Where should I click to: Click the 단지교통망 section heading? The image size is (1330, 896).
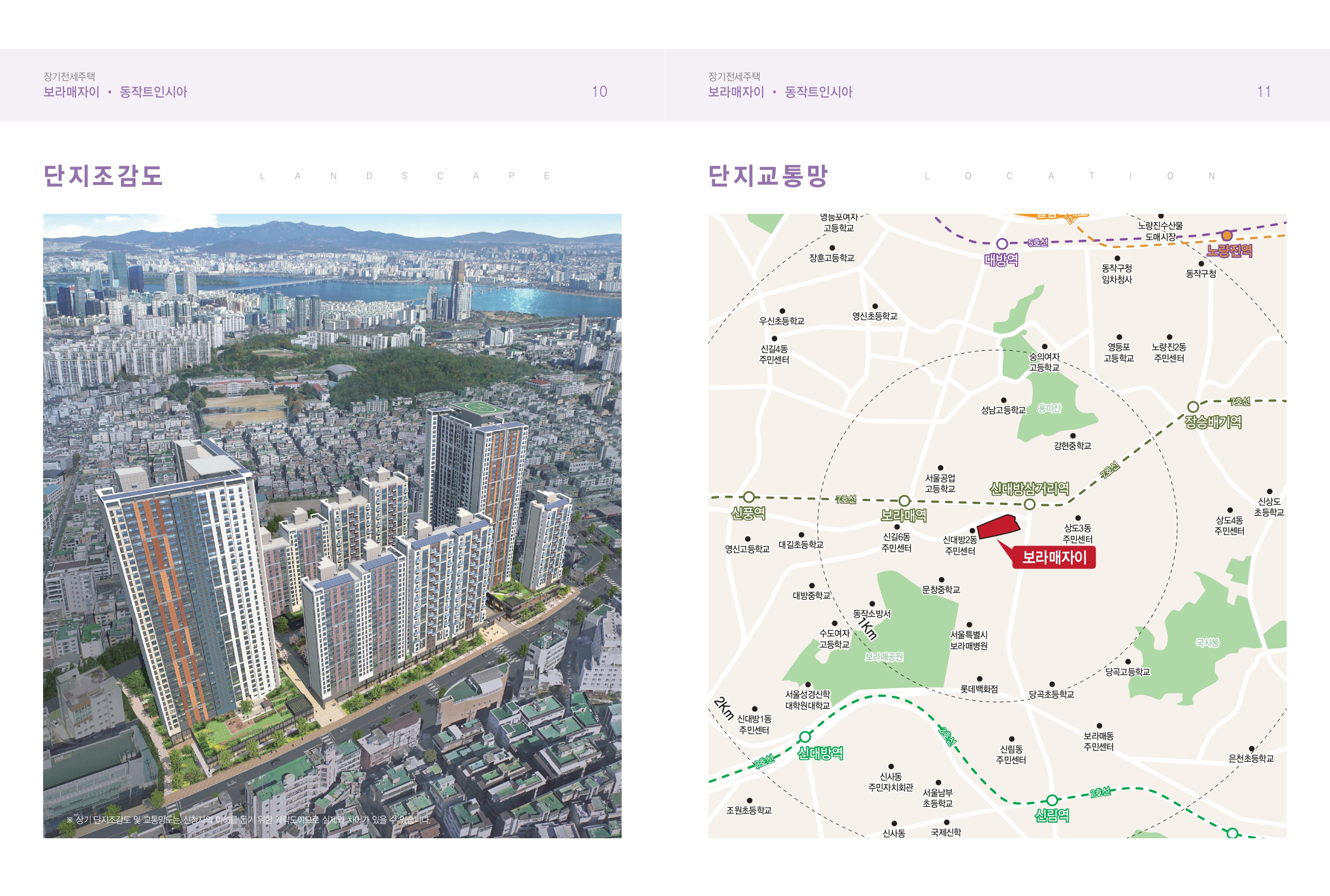[768, 175]
